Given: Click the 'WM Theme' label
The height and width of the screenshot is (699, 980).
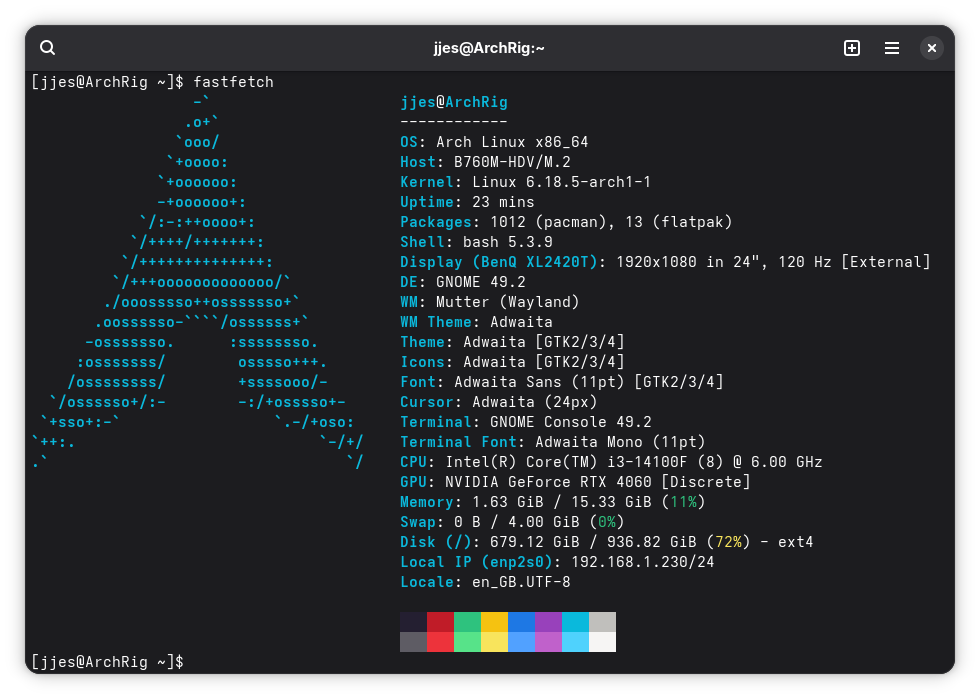Looking at the screenshot, I should [436, 322].
